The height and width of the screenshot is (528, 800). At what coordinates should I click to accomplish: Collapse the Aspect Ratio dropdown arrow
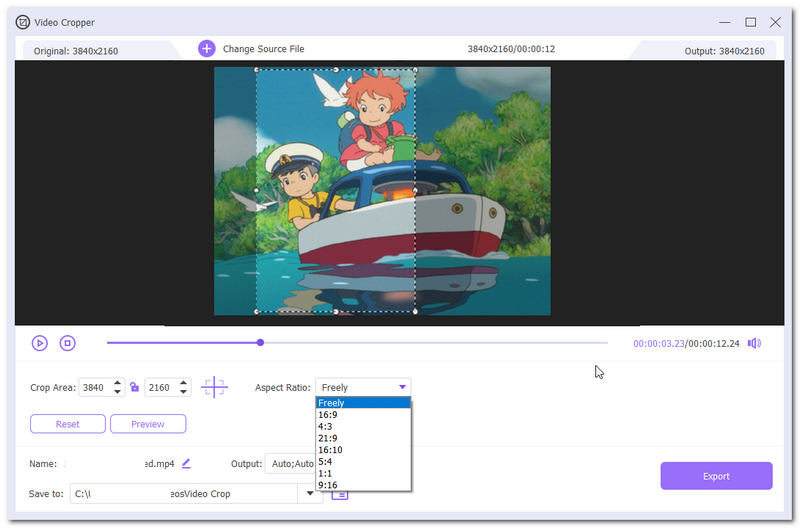click(x=403, y=387)
